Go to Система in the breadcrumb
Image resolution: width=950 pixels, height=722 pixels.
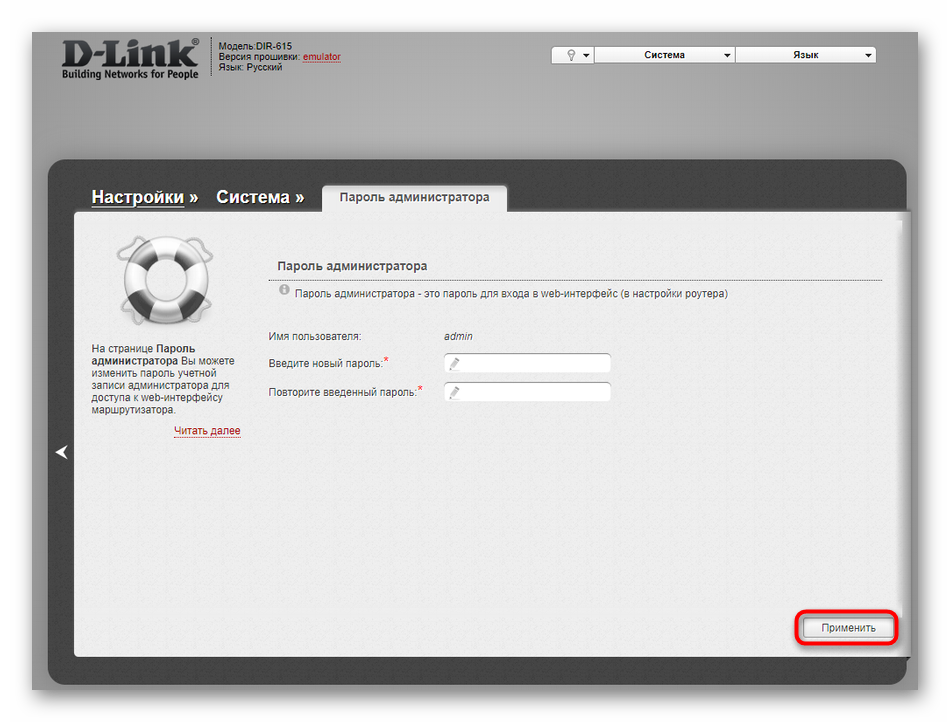pos(253,197)
